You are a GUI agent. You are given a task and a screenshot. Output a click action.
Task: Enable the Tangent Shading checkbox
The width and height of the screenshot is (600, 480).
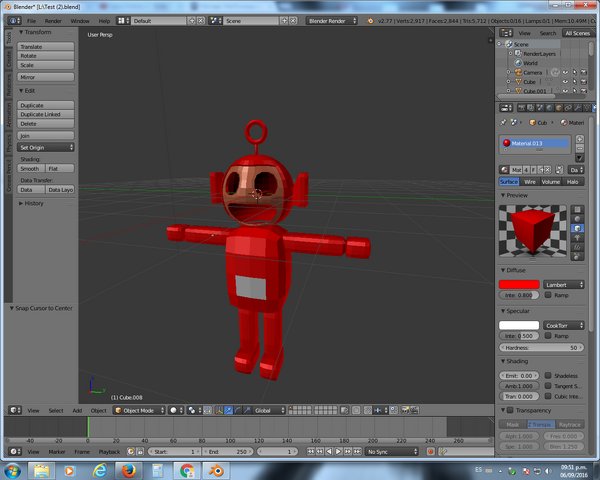point(548,386)
